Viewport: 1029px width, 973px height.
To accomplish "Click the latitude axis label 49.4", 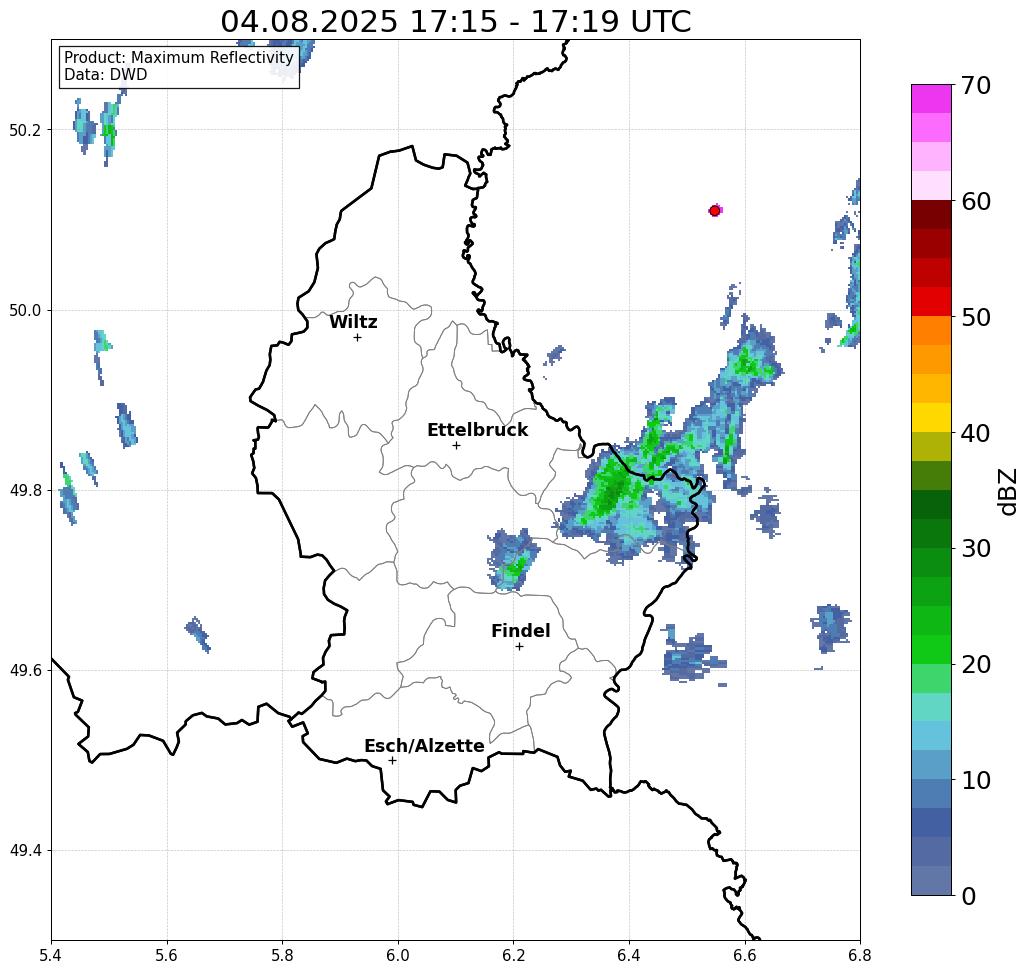I will click(x=25, y=851).
